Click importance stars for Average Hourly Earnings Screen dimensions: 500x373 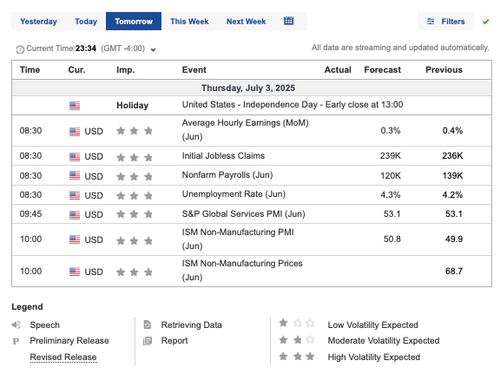[x=134, y=131]
